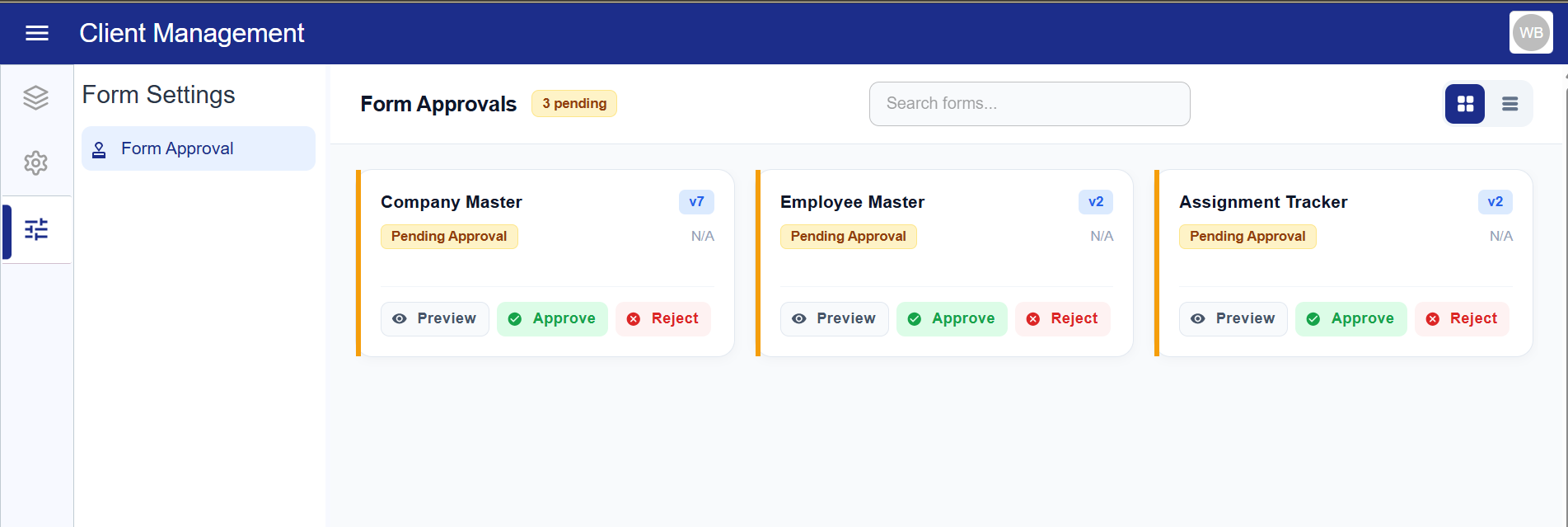Switch to grid view
Screen dimensions: 1568x527
[x=1465, y=104]
